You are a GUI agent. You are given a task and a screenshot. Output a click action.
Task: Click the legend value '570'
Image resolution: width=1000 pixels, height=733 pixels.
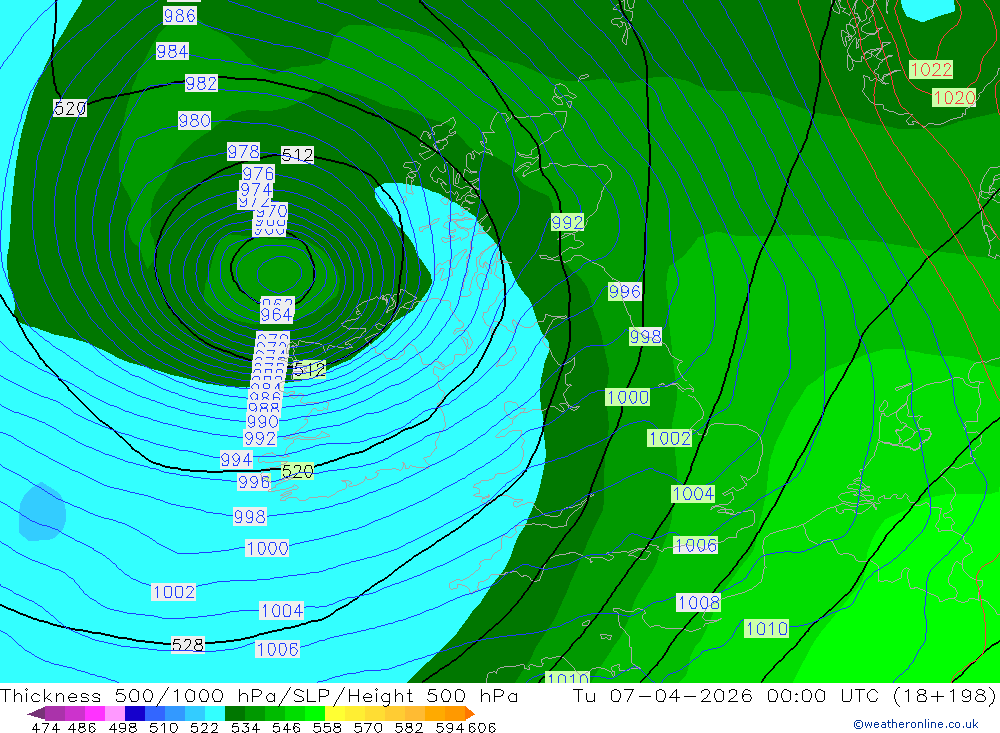click(x=368, y=727)
